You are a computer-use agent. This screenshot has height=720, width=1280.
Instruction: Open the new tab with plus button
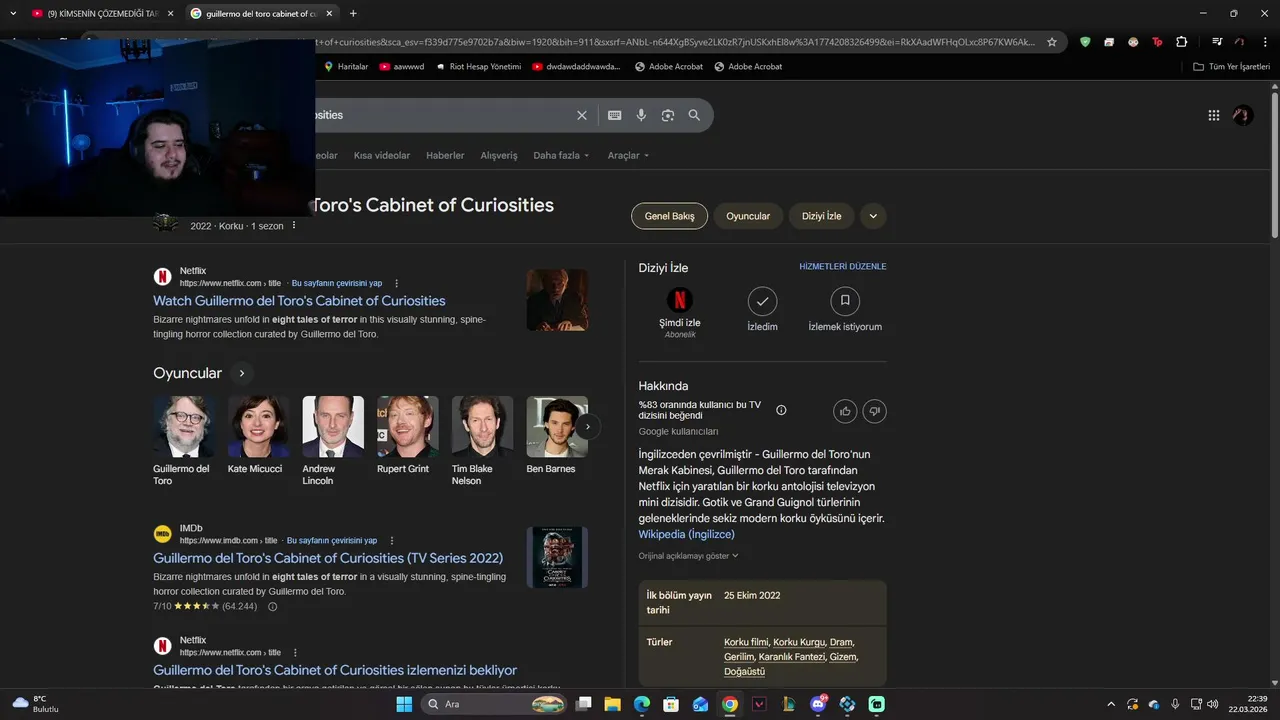[x=353, y=13]
